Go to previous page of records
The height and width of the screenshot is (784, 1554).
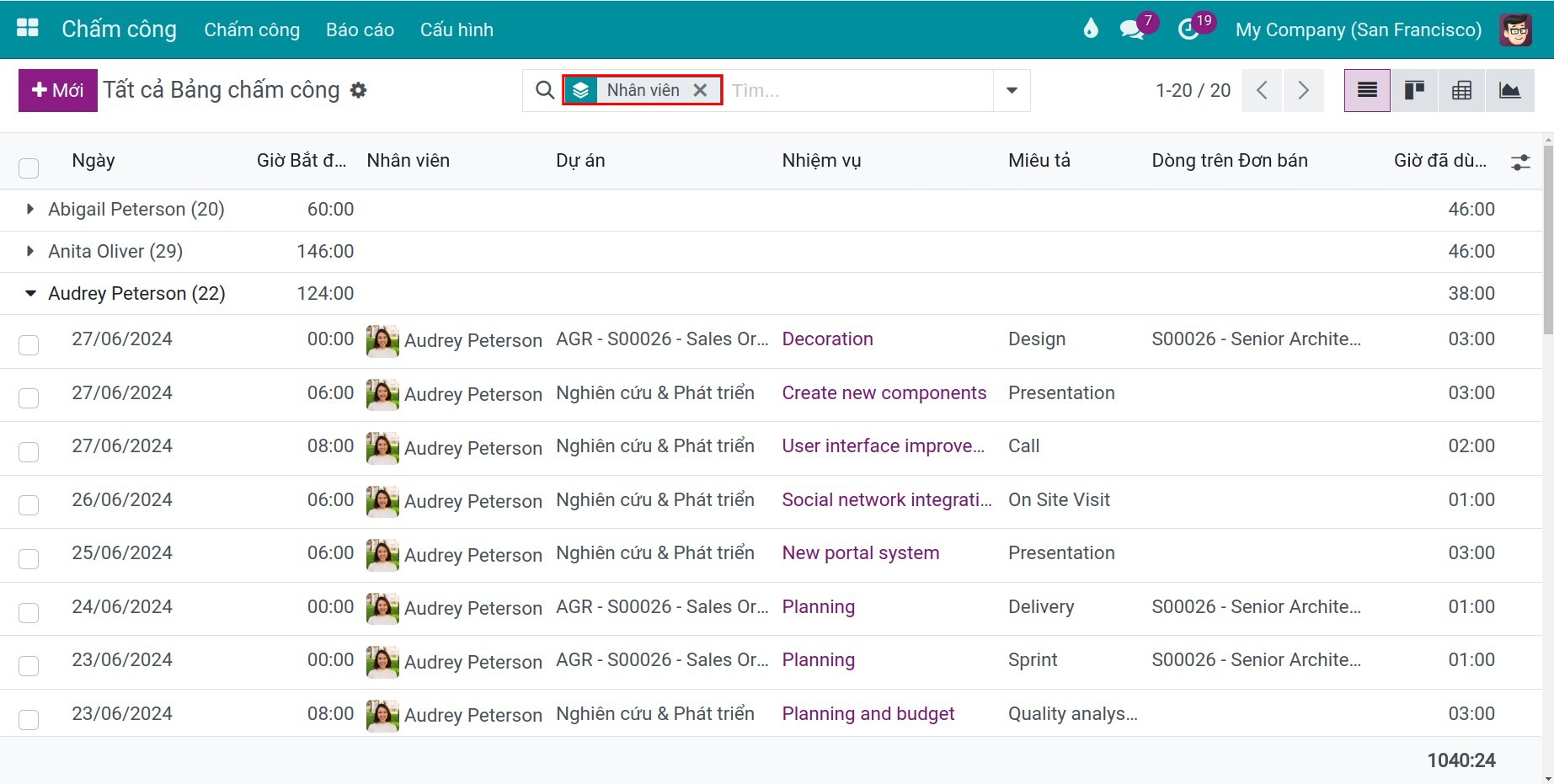[x=1262, y=90]
